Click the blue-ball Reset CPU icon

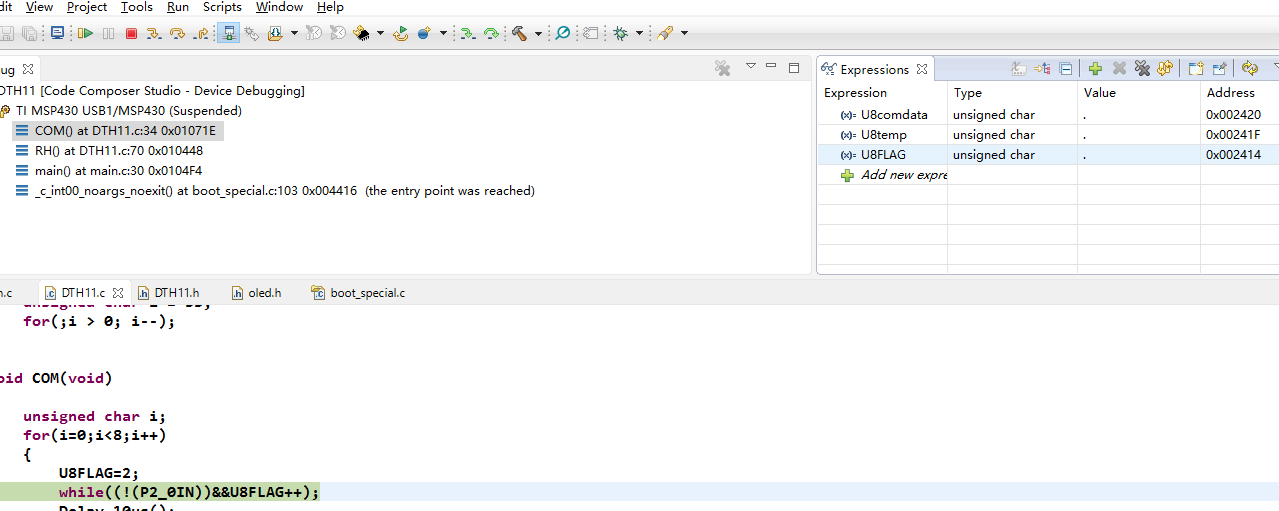(424, 33)
